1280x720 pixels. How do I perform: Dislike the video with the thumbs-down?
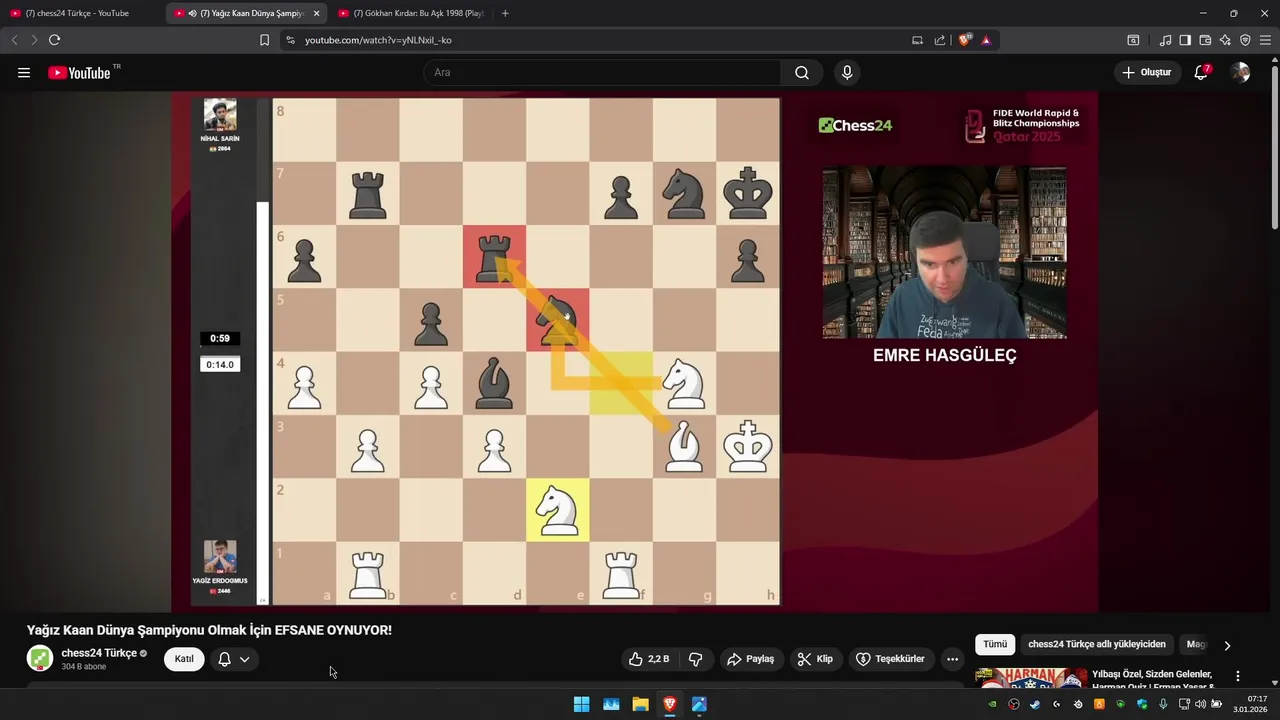click(x=695, y=659)
